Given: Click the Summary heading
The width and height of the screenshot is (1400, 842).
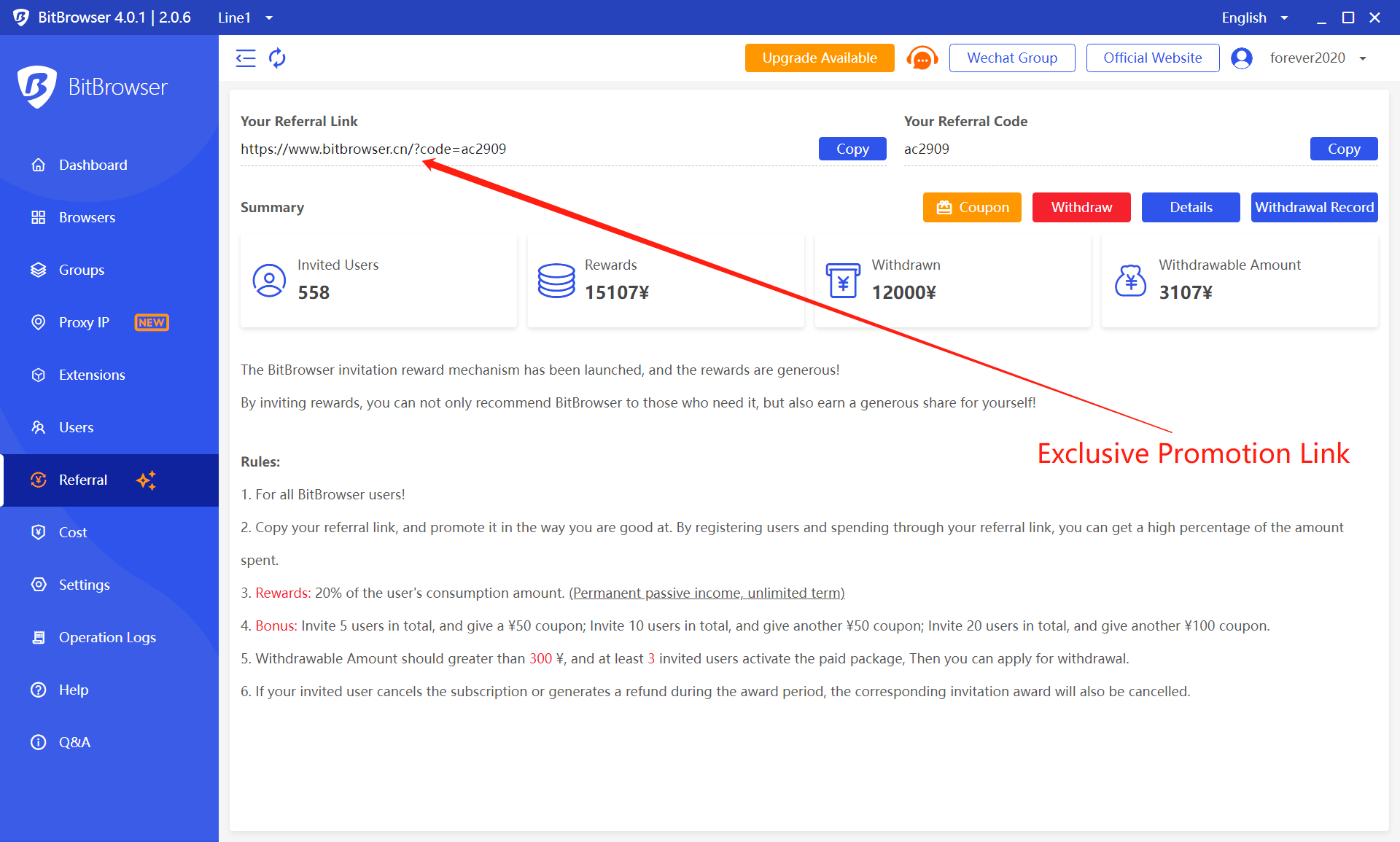Looking at the screenshot, I should coord(272,207).
